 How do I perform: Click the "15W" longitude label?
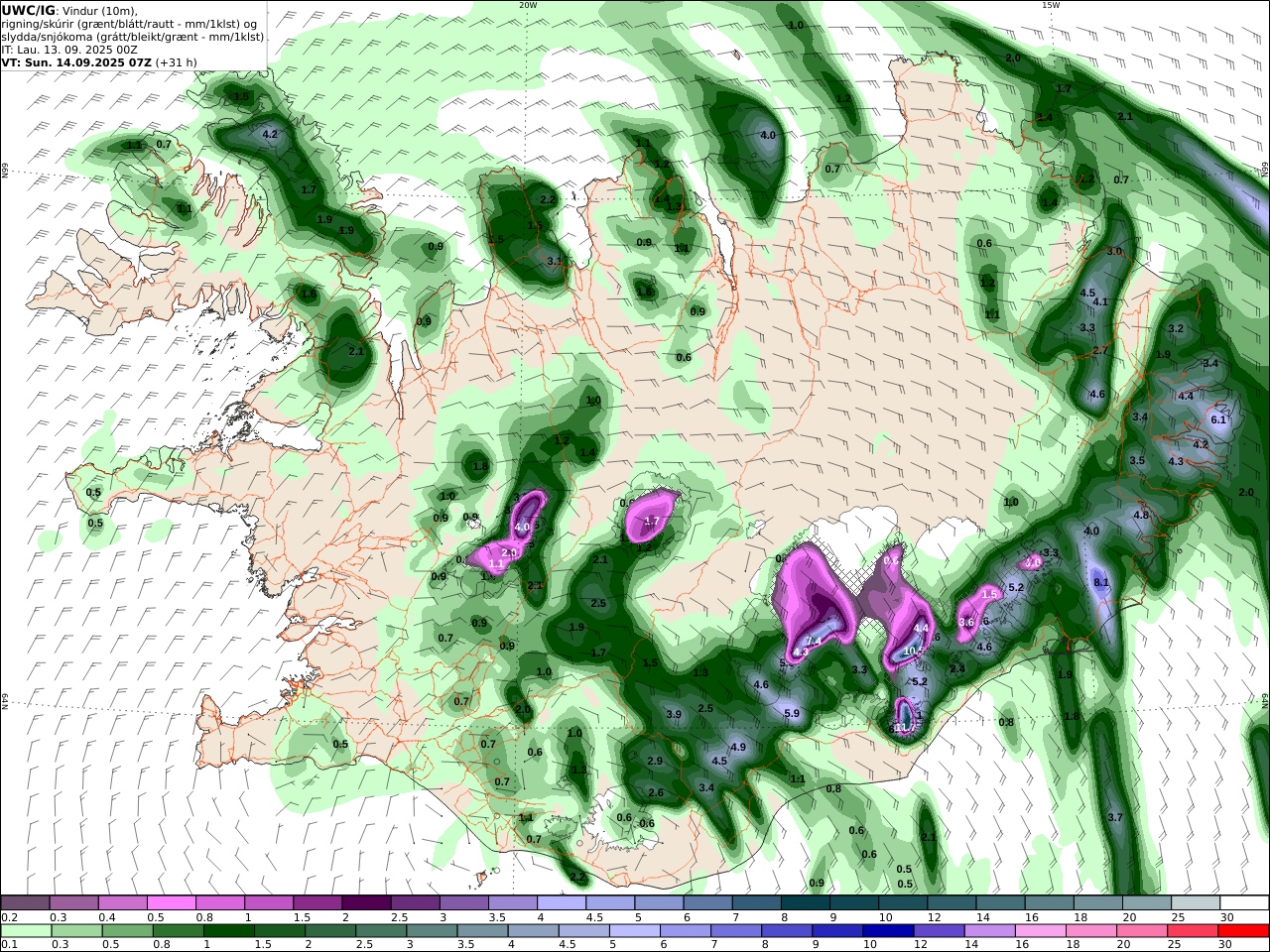(x=1051, y=5)
